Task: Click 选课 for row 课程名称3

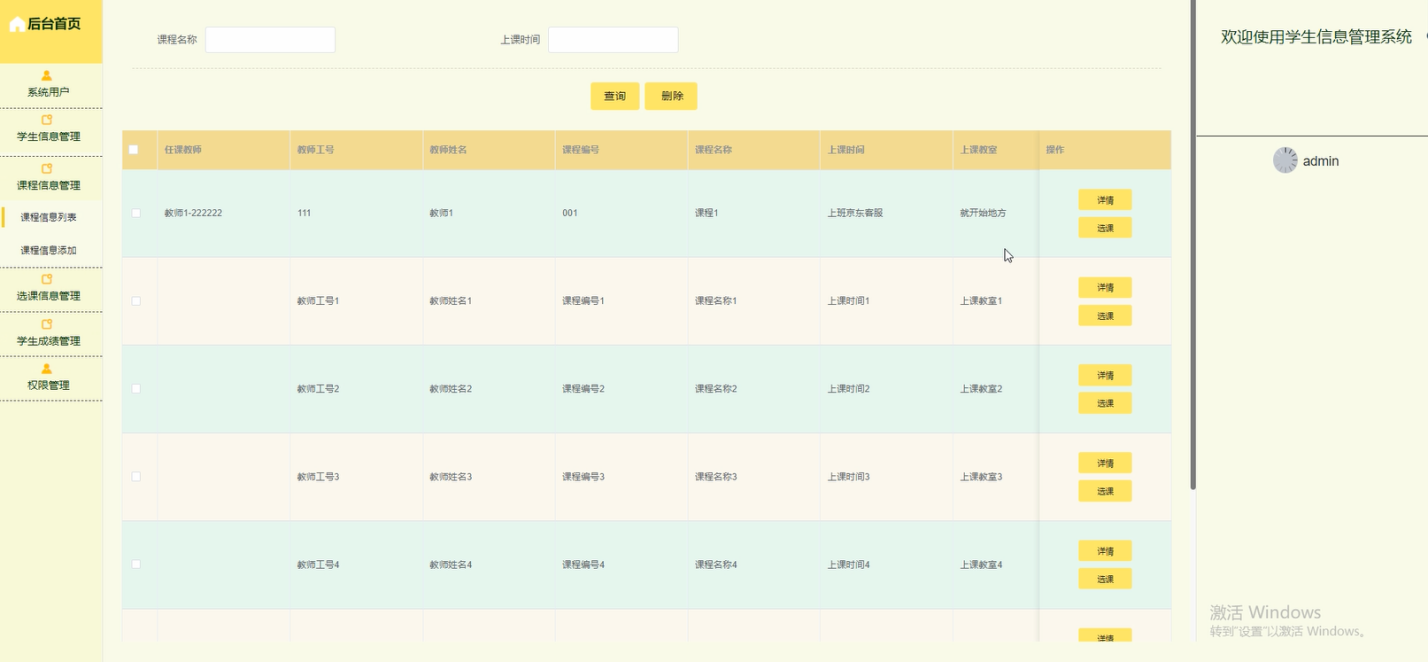Action: click(x=1105, y=491)
